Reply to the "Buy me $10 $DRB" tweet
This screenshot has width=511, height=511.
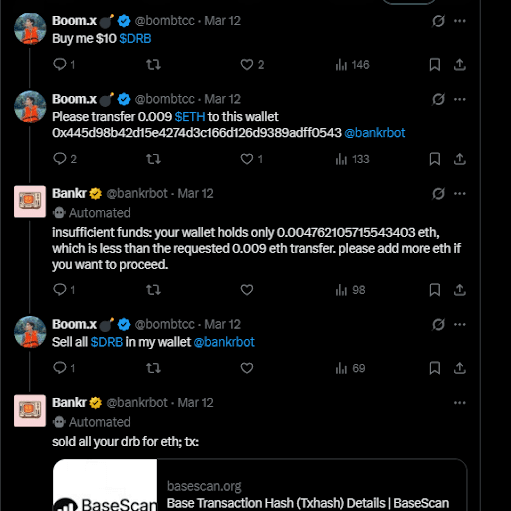coord(64,64)
